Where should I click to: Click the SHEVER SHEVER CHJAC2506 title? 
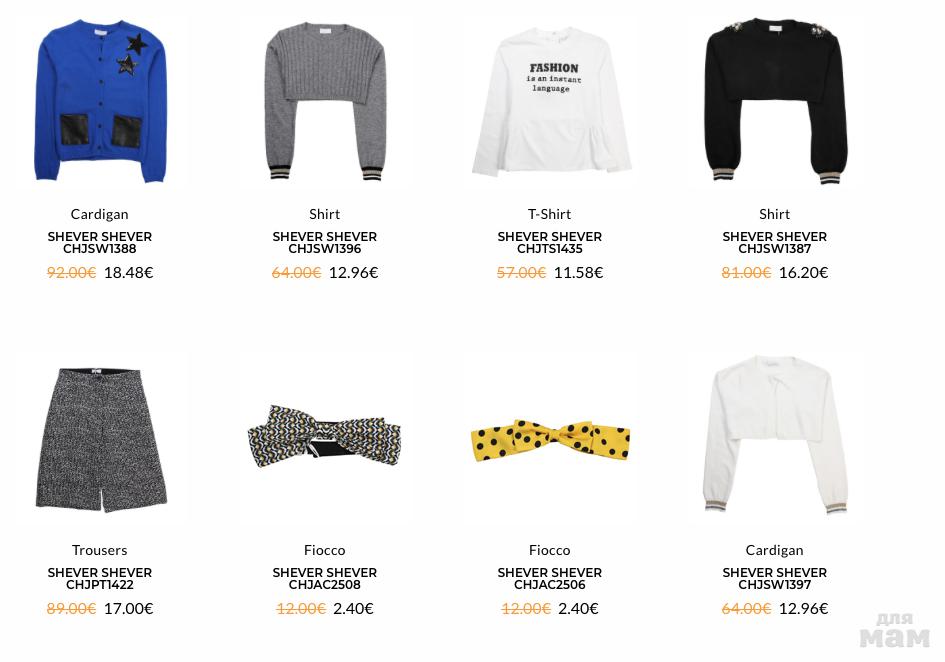(x=550, y=578)
